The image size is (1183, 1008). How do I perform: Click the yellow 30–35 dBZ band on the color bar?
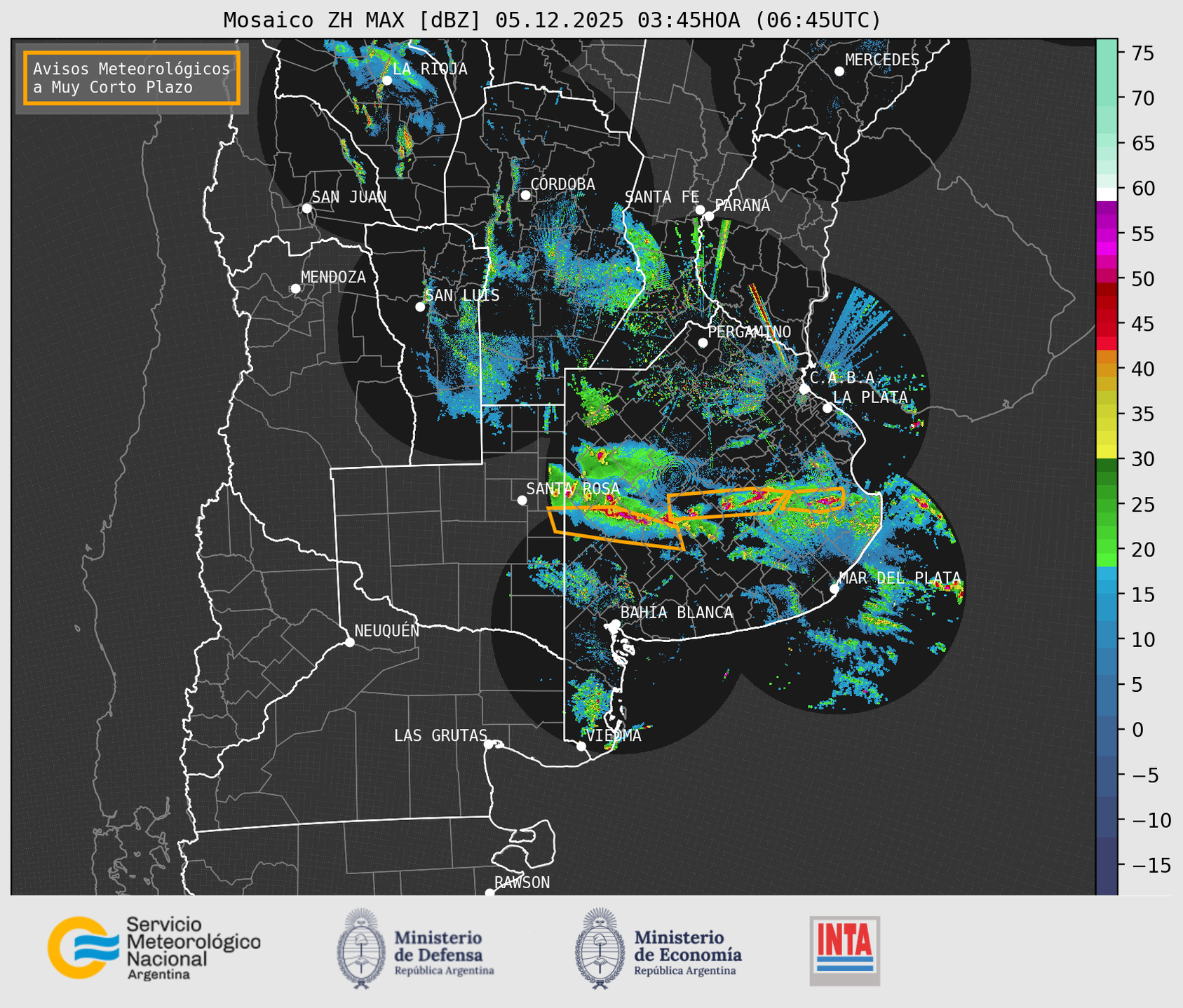pyautogui.click(x=1107, y=437)
